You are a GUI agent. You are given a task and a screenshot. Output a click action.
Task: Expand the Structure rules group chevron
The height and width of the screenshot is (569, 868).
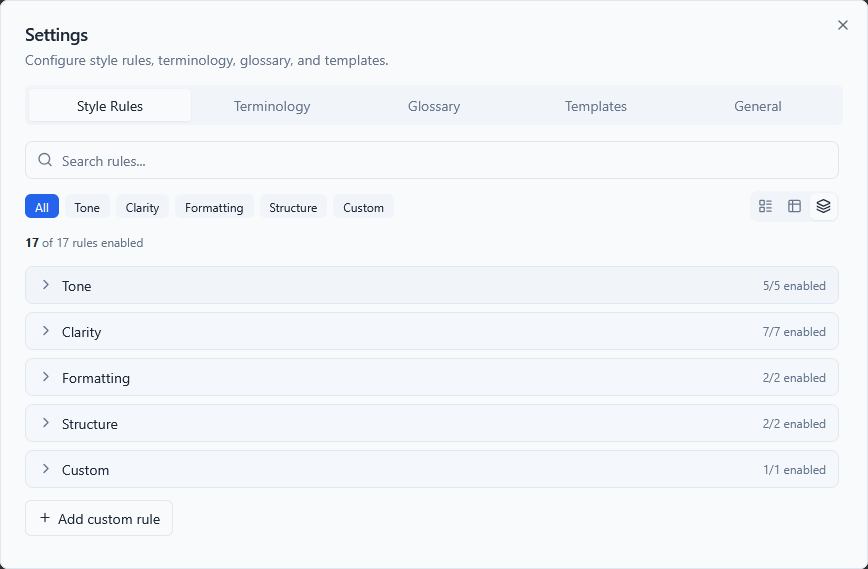coord(46,423)
